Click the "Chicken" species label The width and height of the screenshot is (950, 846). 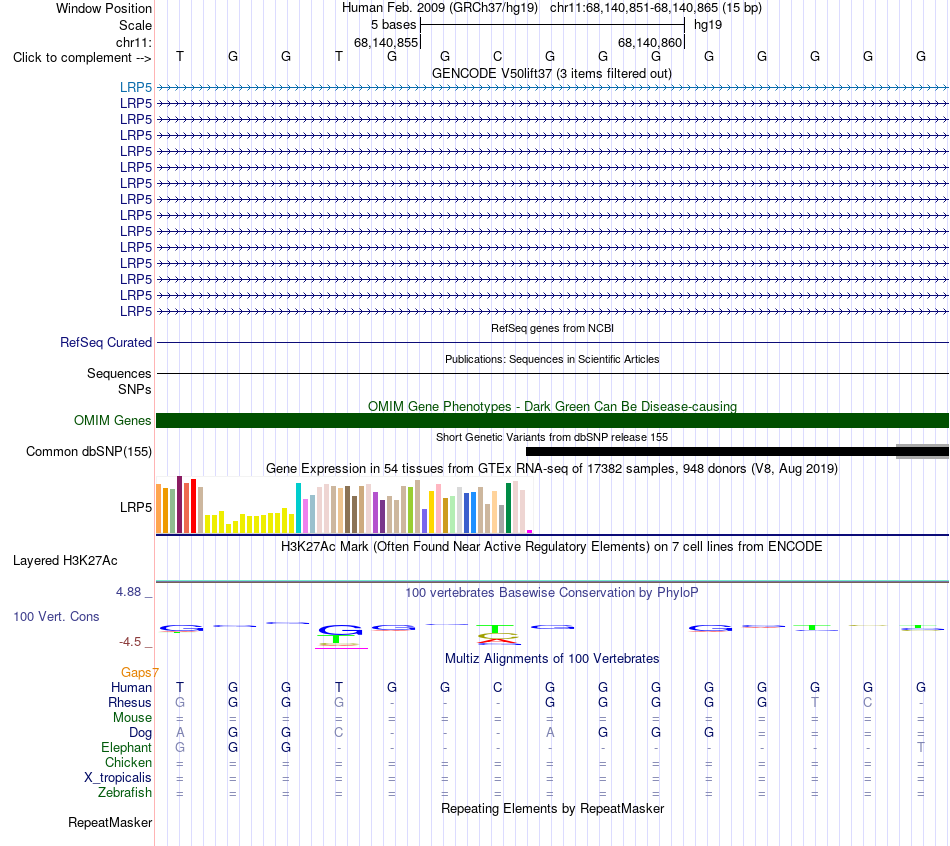(x=128, y=762)
